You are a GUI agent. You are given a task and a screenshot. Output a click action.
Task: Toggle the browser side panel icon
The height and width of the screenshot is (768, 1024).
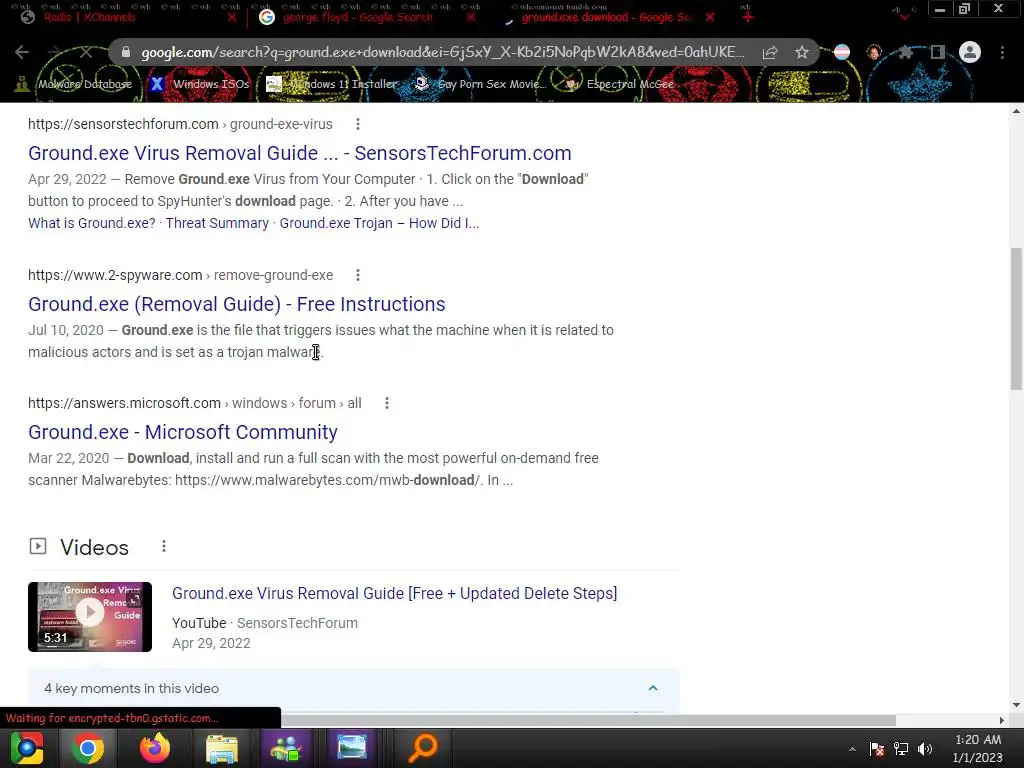click(937, 52)
